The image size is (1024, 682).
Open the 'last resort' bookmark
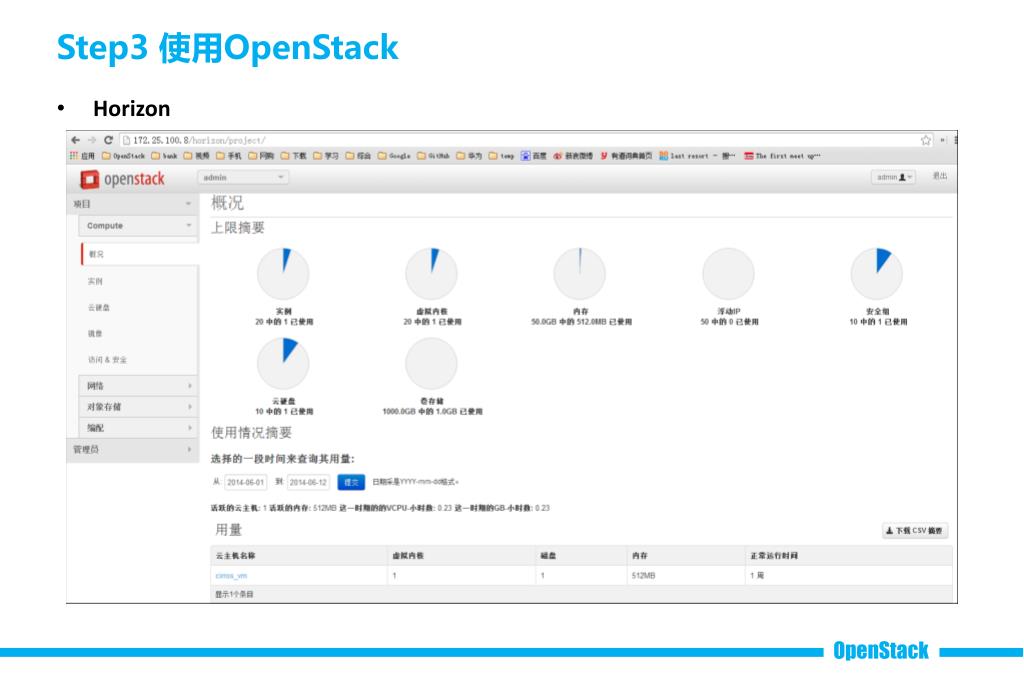tap(697, 155)
